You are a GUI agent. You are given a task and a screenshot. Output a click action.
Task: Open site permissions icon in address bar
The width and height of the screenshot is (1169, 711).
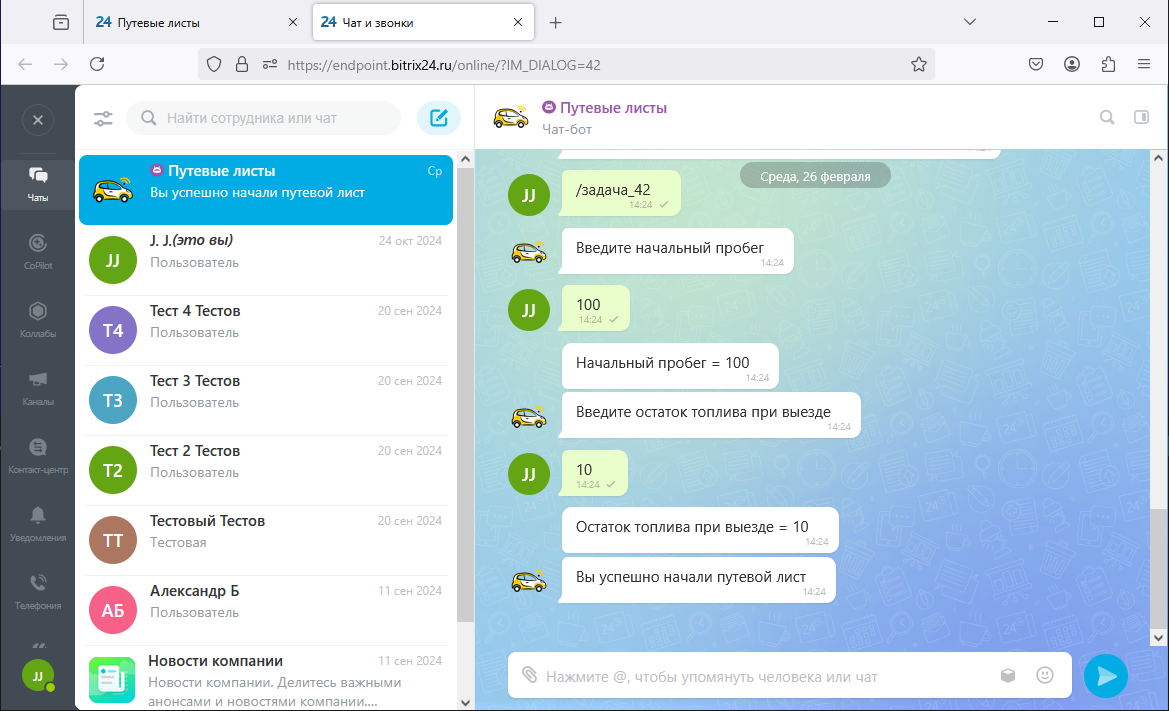270,65
